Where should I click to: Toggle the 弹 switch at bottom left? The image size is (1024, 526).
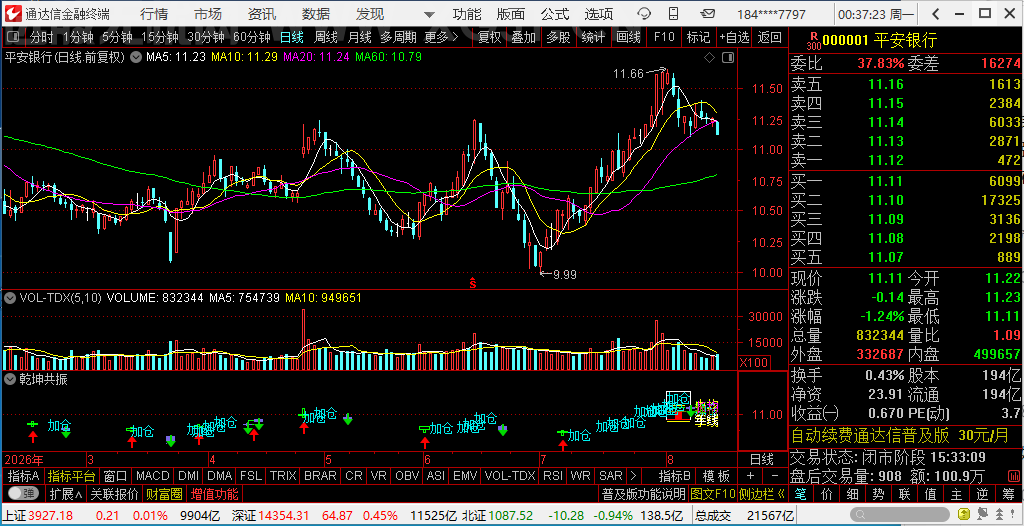(x=24, y=493)
